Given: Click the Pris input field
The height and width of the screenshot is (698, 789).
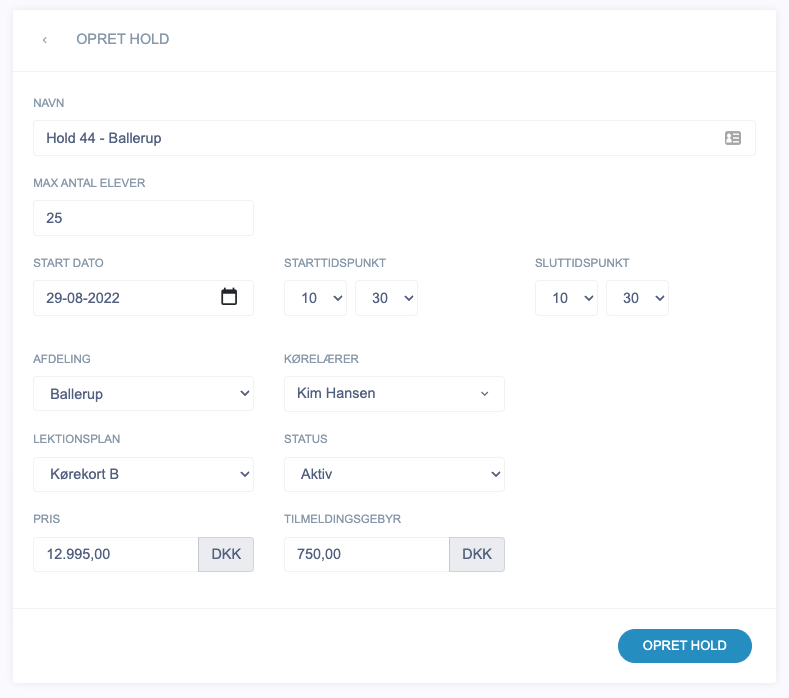Looking at the screenshot, I should tap(116, 554).
